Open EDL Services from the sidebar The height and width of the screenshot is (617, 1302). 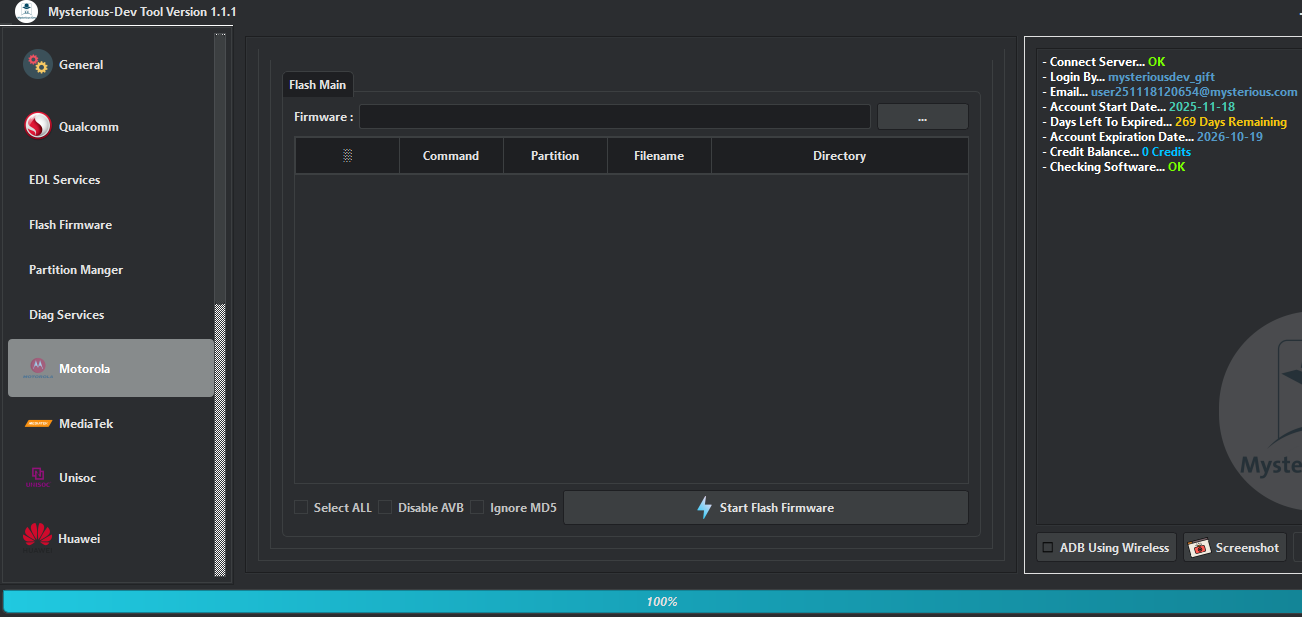[x=64, y=179]
